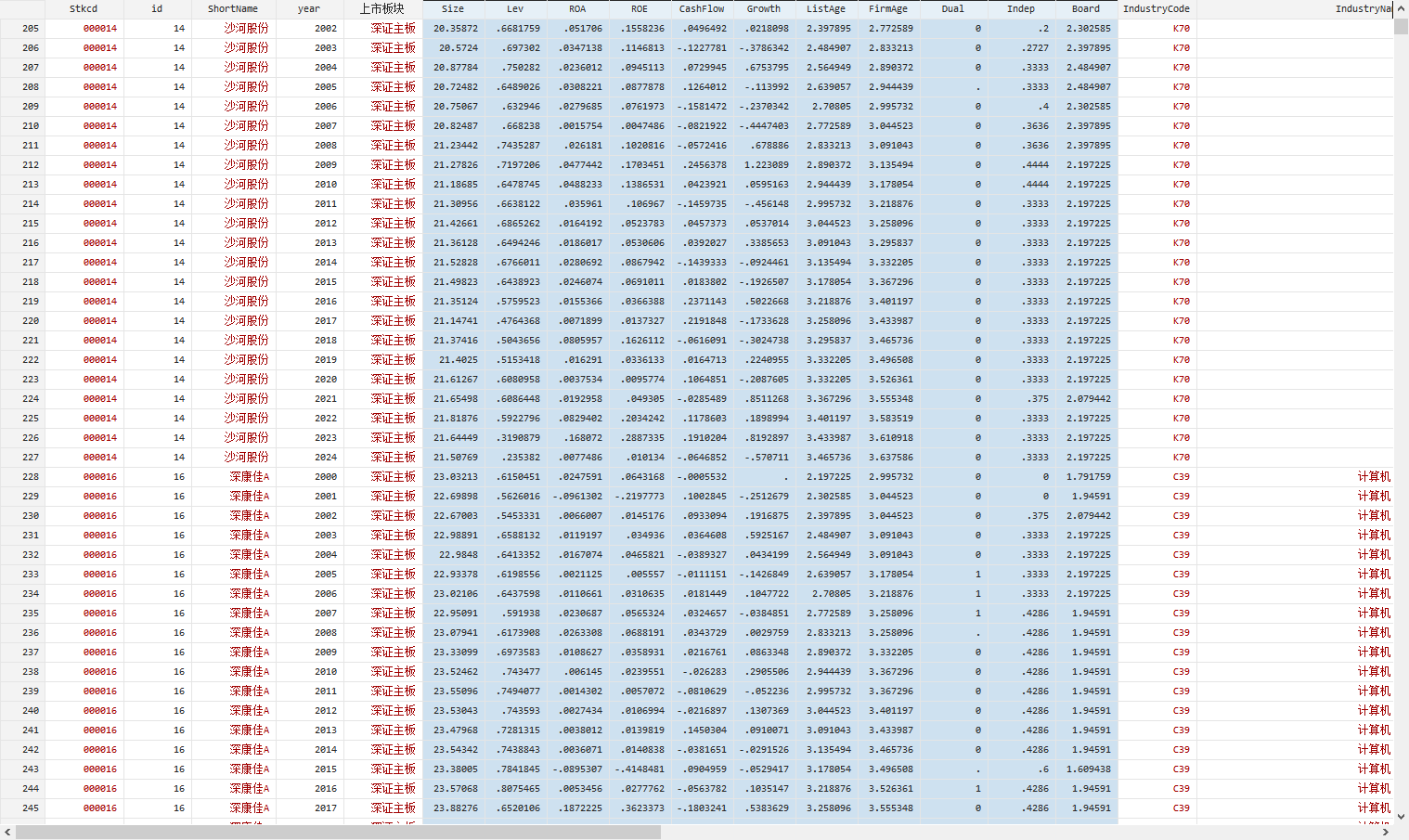Select row number 228

click(22, 477)
